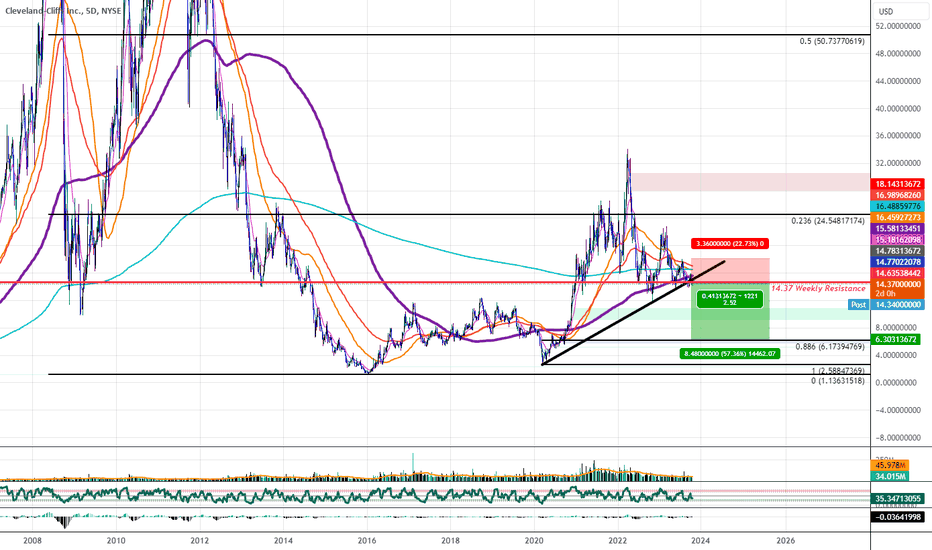Click the gray 14.78313672 price tag

[896, 251]
